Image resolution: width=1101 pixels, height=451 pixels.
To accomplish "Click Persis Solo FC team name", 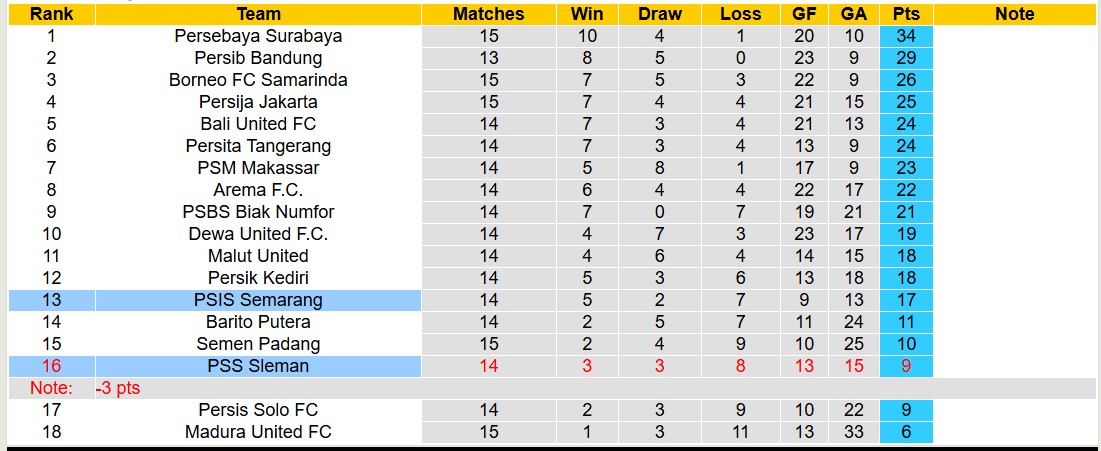I will (x=258, y=410).
